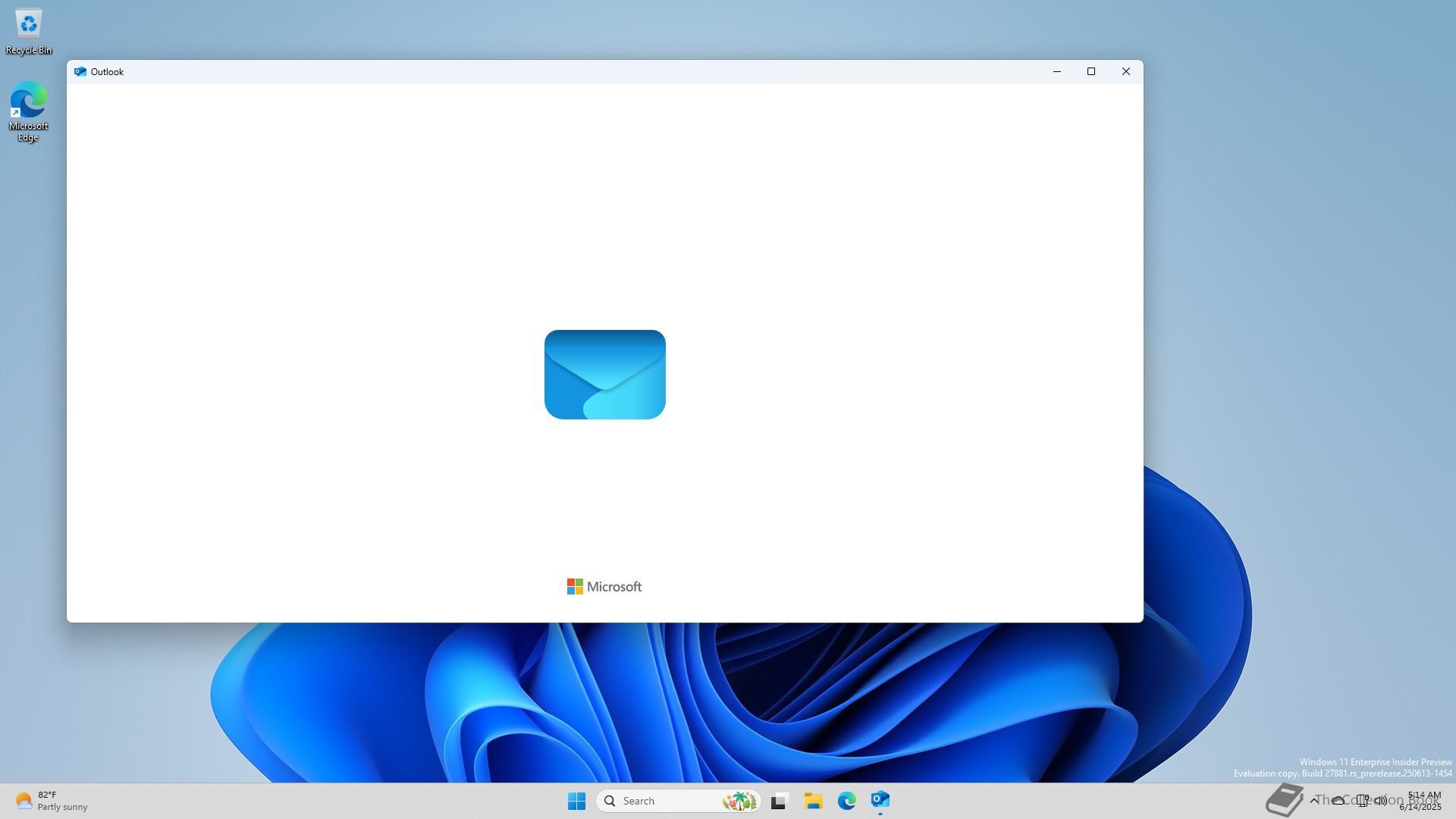Click the Outlook icon in title bar

[x=80, y=72]
